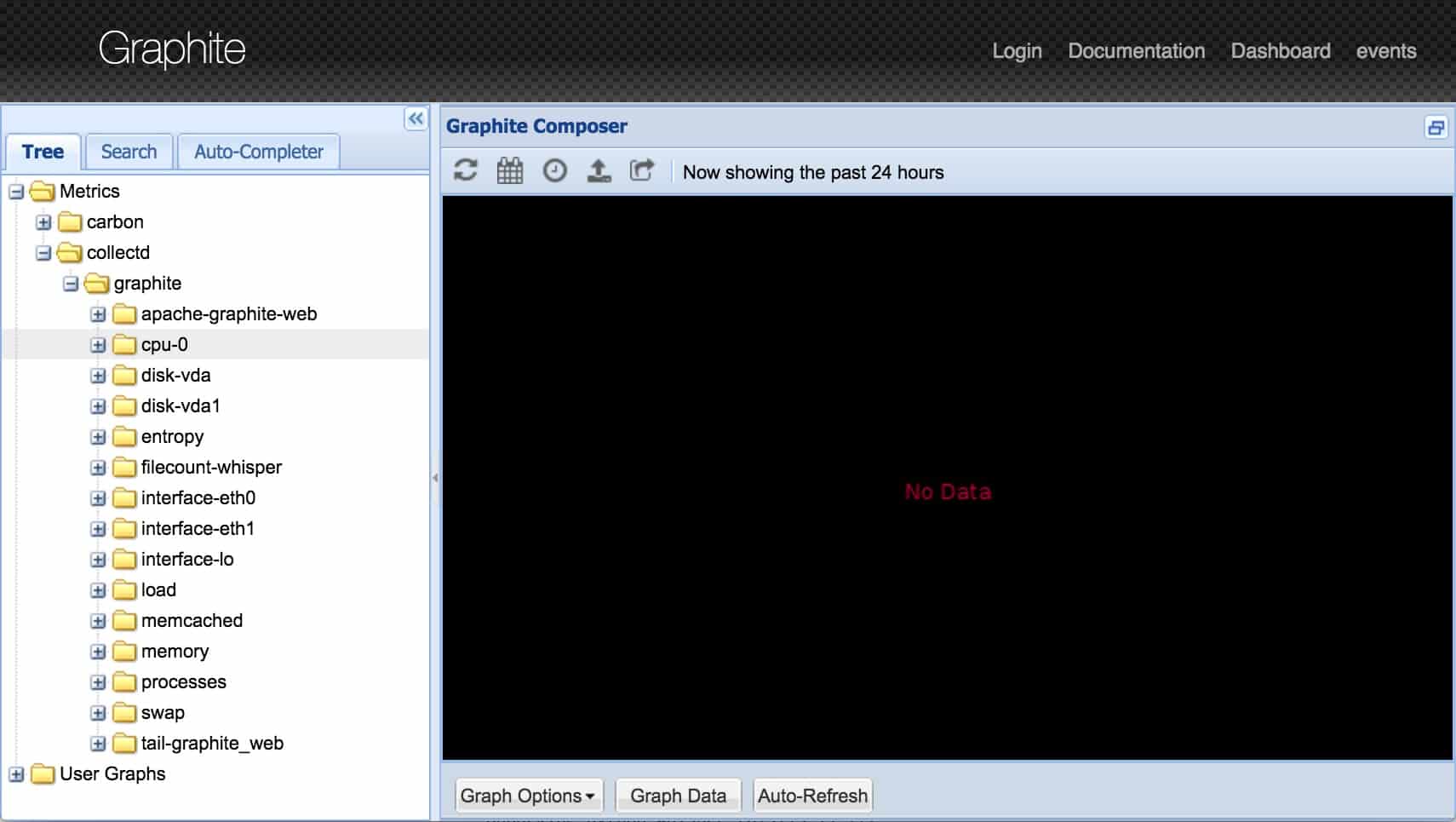The width and height of the screenshot is (1456, 822).
Task: Open the Login link
Action: click(x=1017, y=51)
